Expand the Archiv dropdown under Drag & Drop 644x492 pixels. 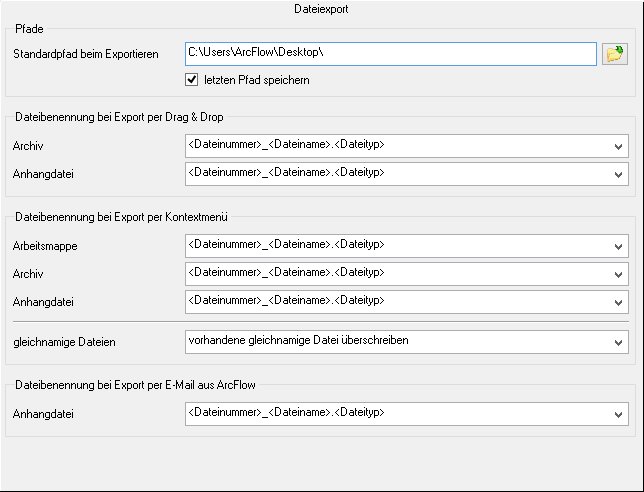point(407,146)
